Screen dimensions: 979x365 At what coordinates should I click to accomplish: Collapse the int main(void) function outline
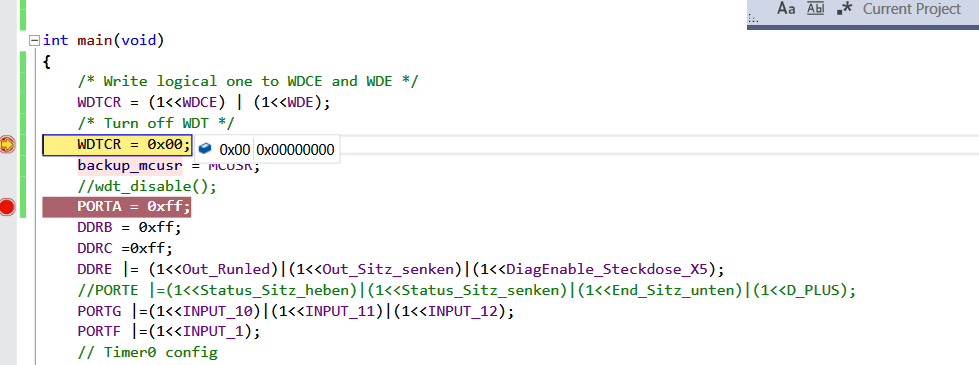(34, 41)
